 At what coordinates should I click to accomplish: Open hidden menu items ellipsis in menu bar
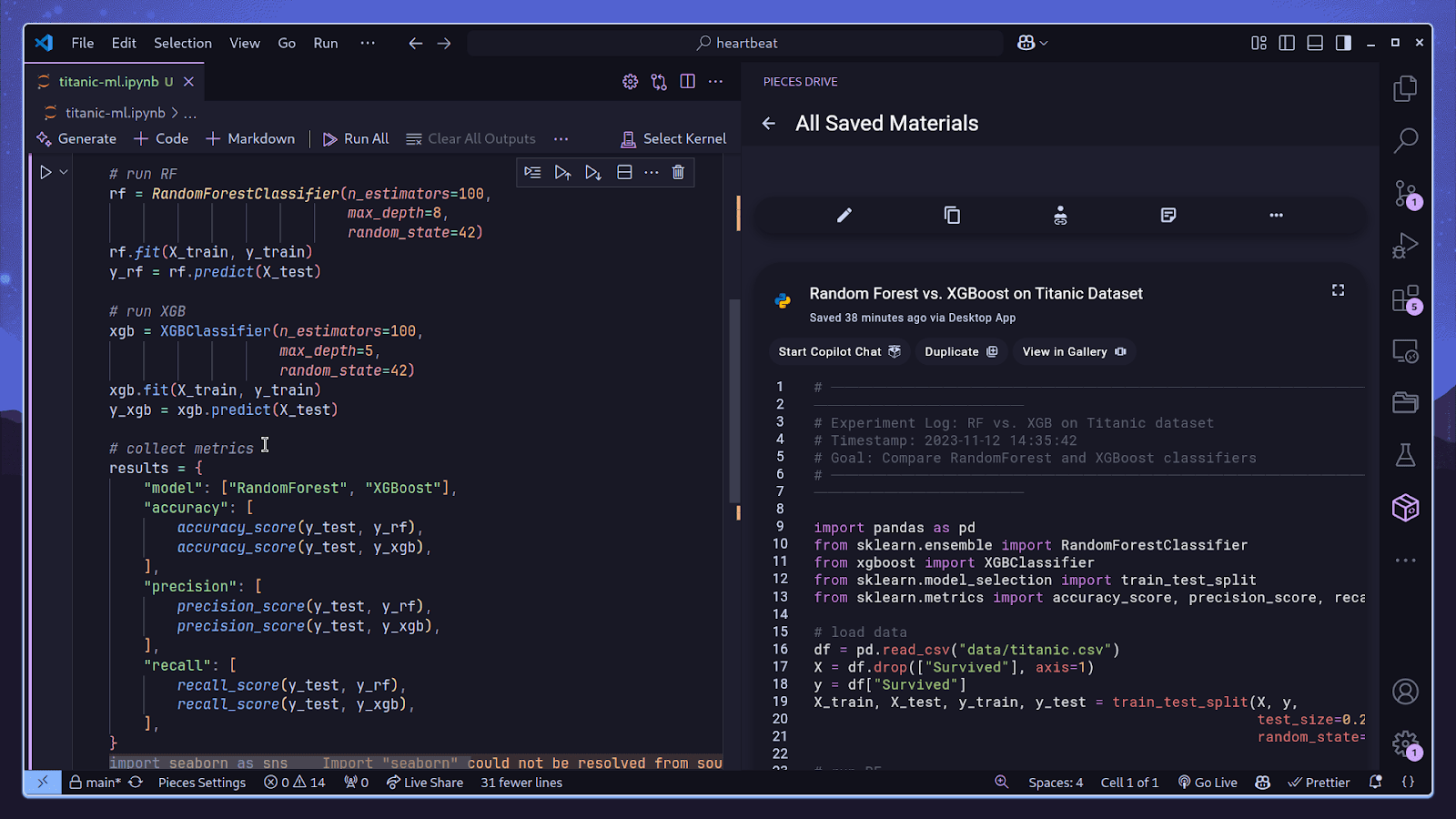(368, 43)
